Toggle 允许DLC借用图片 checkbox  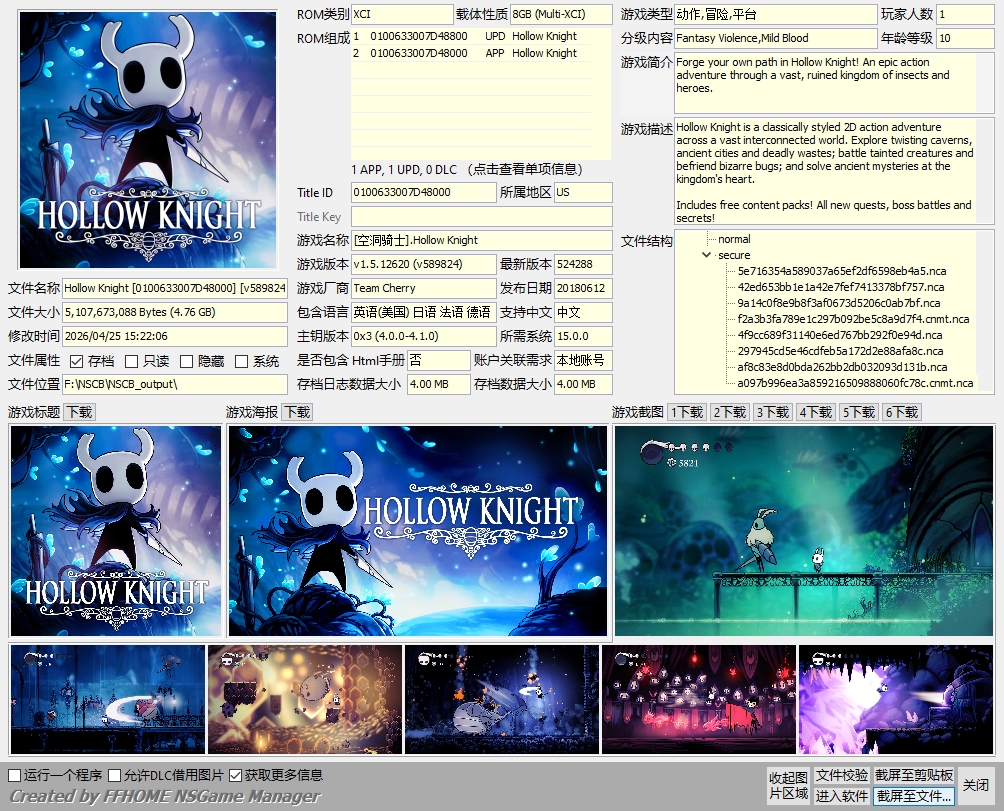pos(115,776)
